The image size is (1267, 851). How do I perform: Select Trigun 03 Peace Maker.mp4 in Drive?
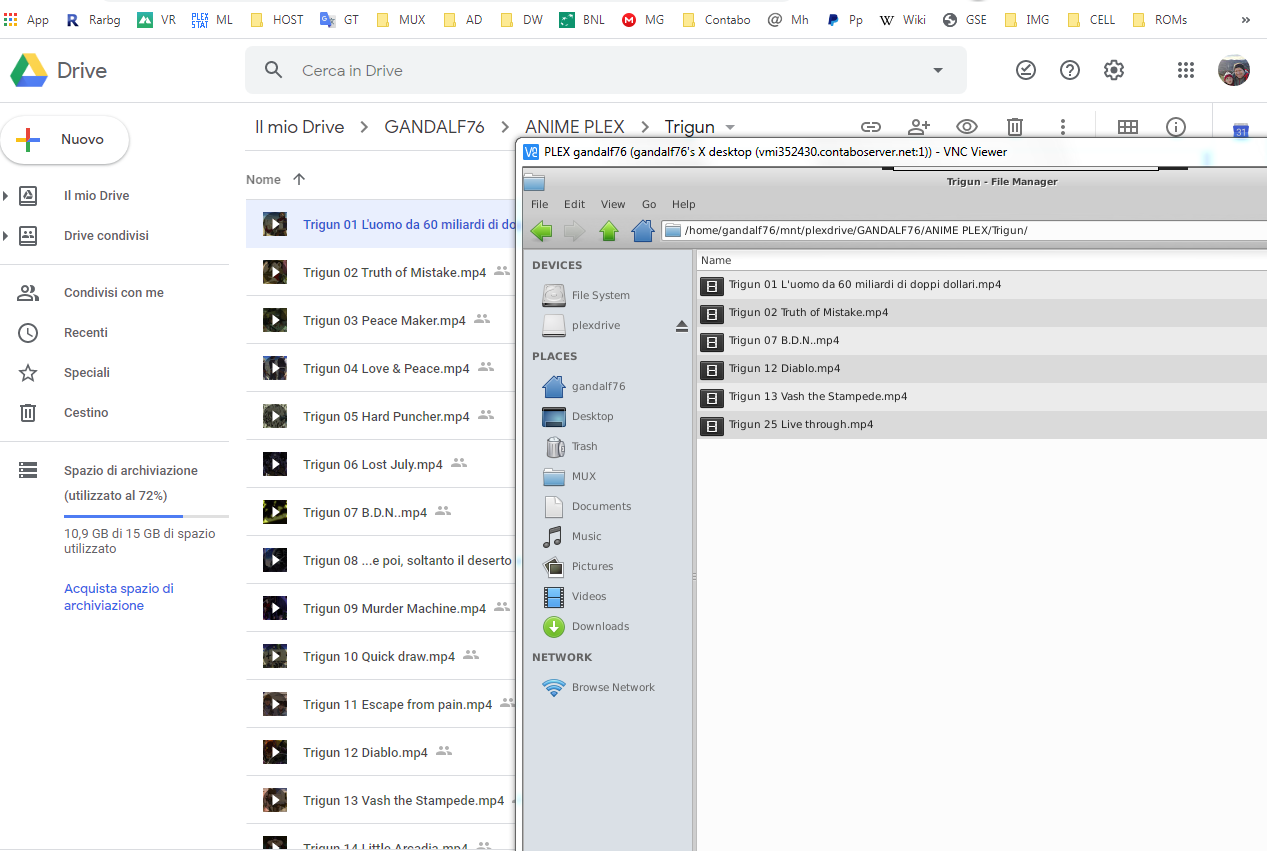pyautogui.click(x=385, y=320)
